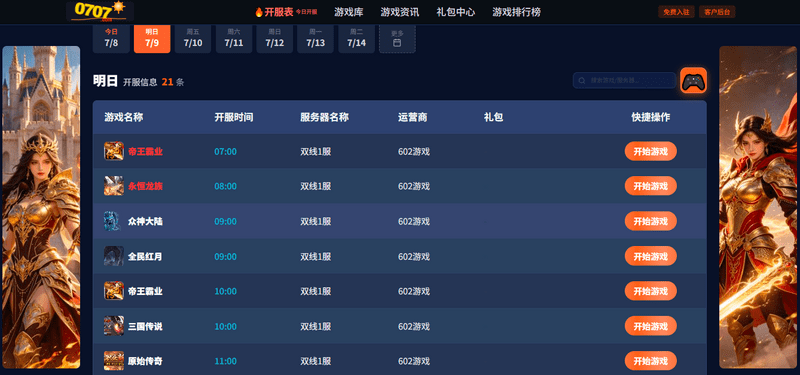Screen dimensions: 800x375
Task: Click 双线1服 in the 众神大陆 row
Action: point(316,221)
